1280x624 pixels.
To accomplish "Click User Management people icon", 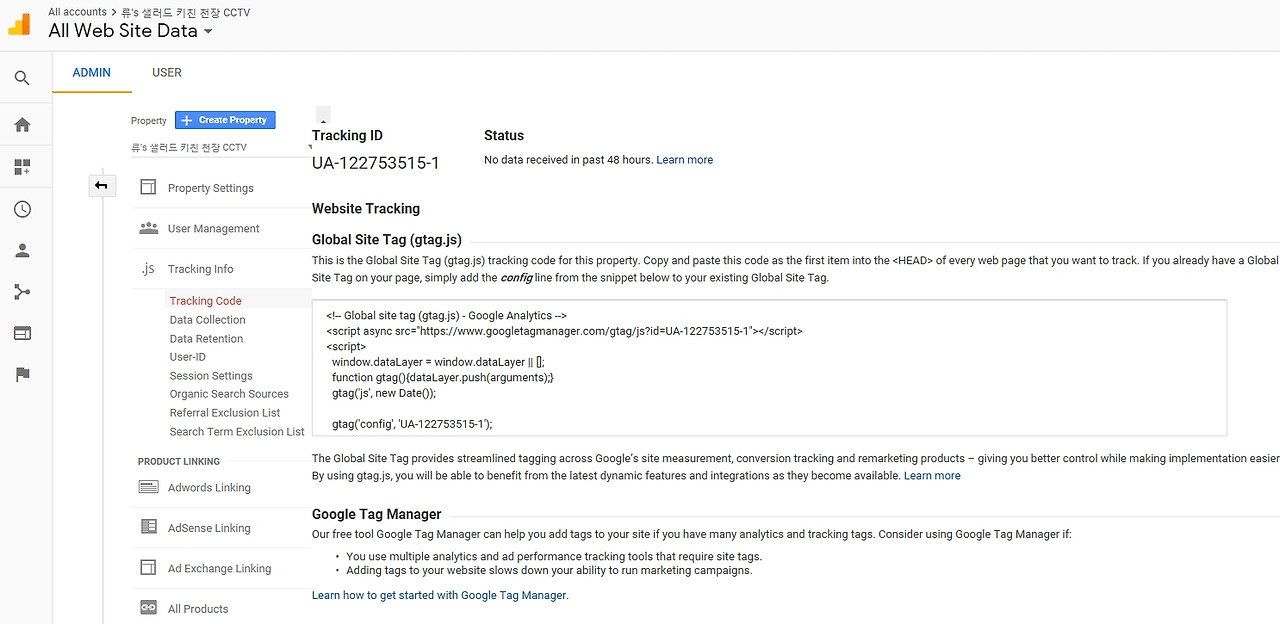I will point(148,228).
